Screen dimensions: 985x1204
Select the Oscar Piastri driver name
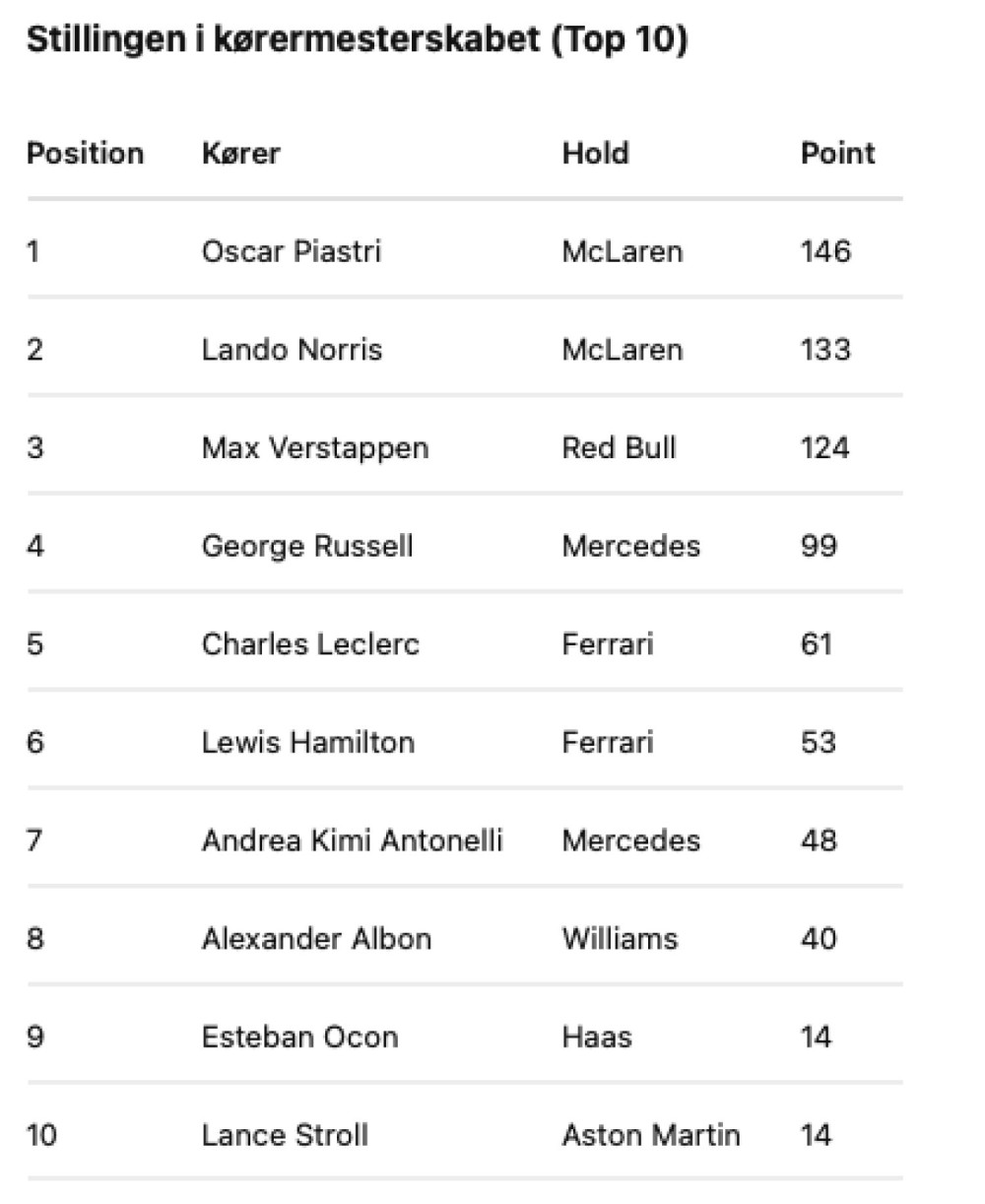pos(291,251)
